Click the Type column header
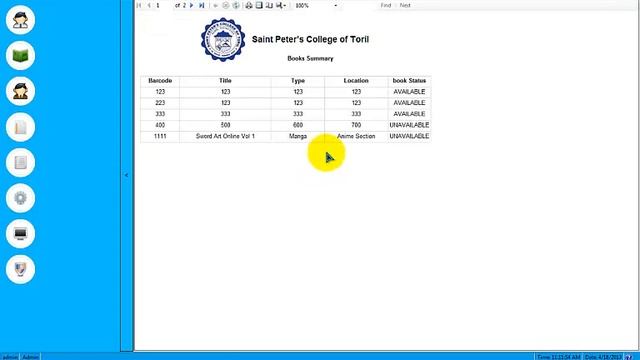Image resolution: width=640 pixels, height=360 pixels. [298, 81]
